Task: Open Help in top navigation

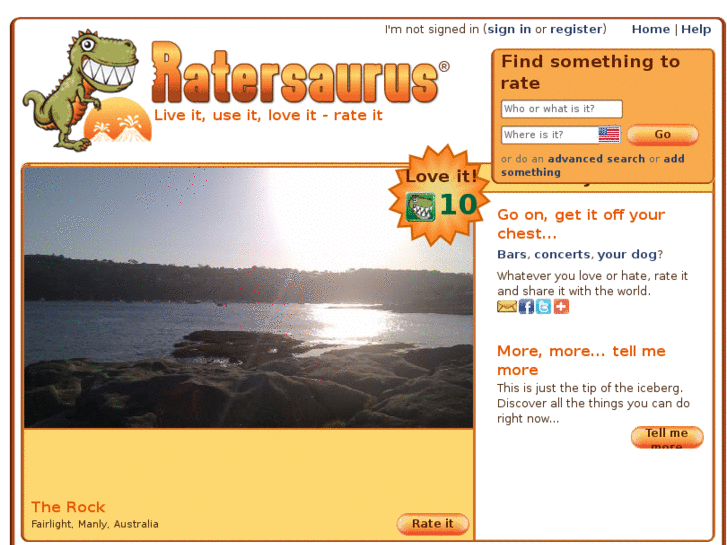Action: click(695, 29)
